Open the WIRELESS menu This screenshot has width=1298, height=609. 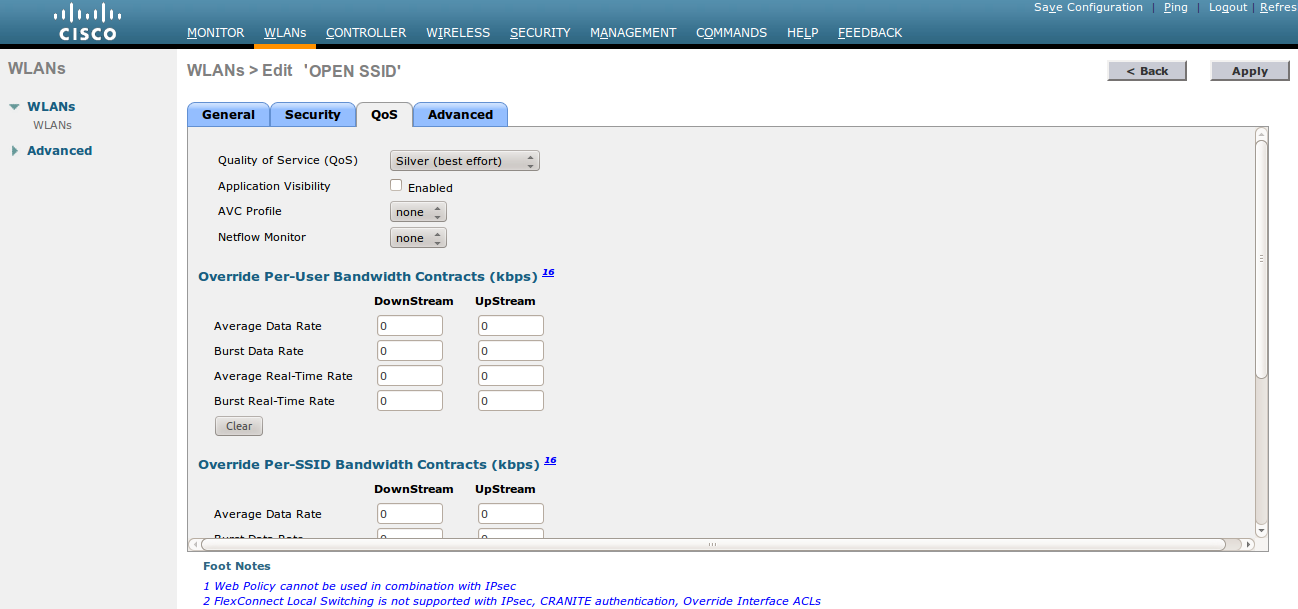click(x=457, y=32)
